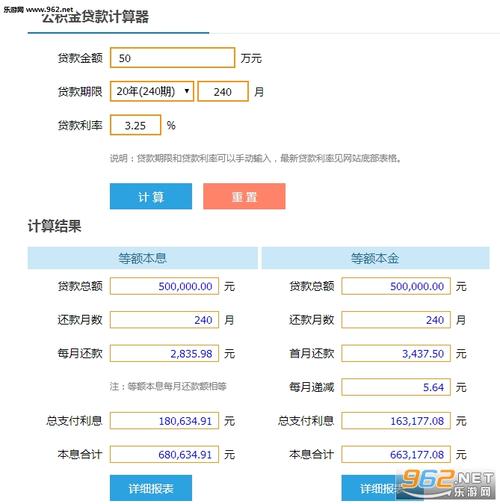Image resolution: width=500 pixels, height=504 pixels.
Task: Click 等额本金 本息合计 field 663,177.08
Action: pos(396,454)
